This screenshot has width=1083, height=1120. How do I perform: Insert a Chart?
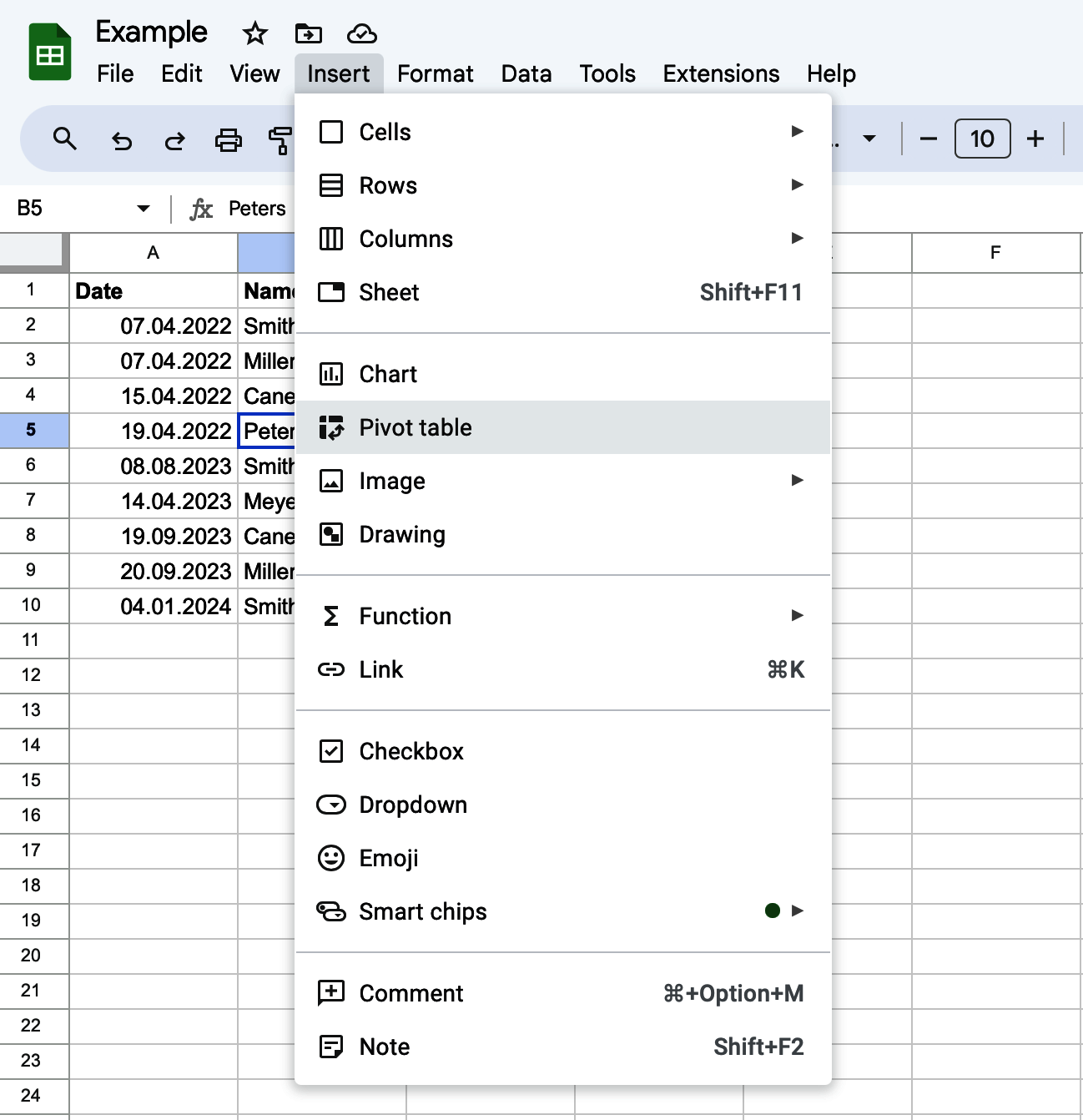387,374
